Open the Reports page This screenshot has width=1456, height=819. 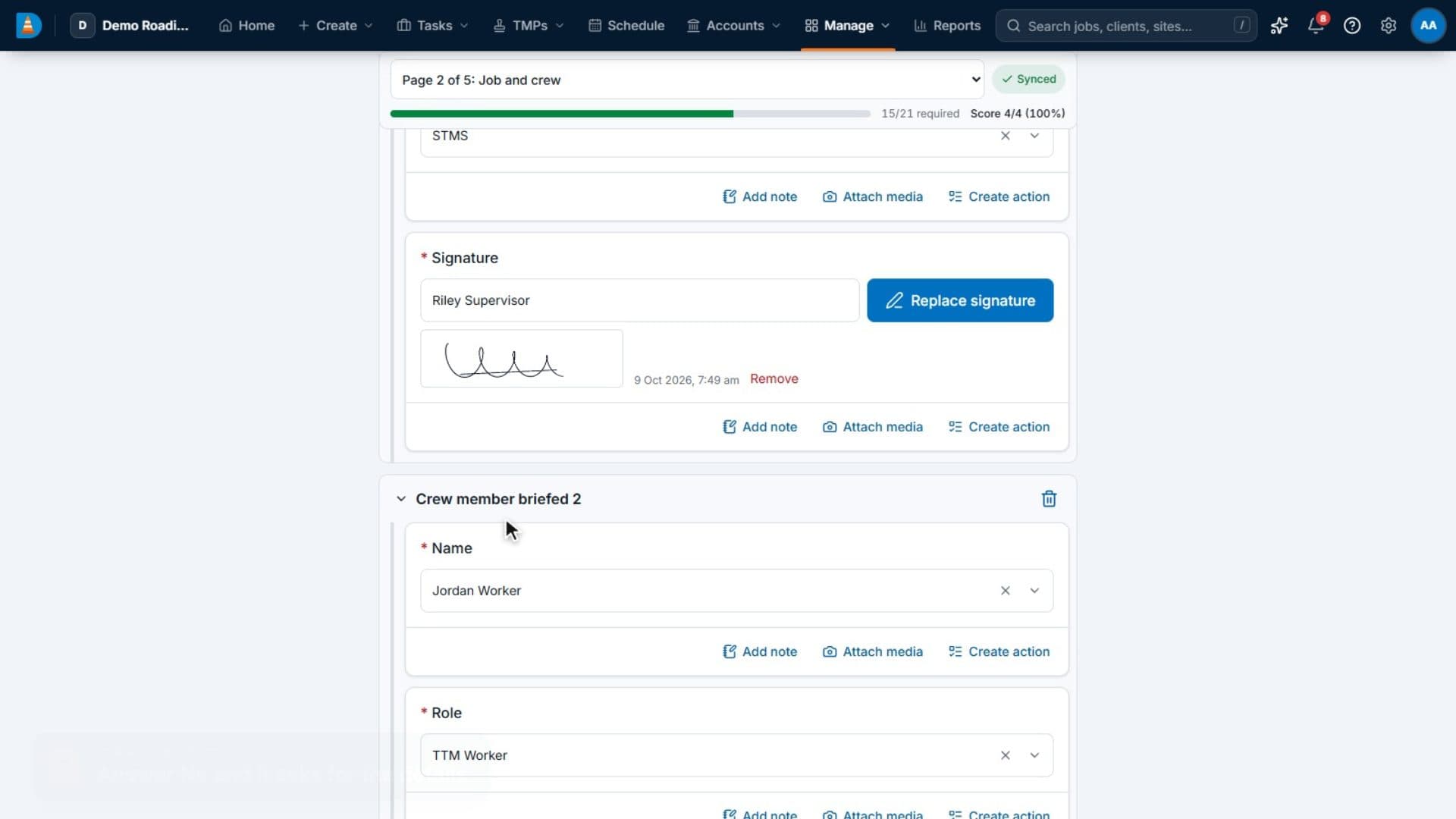(947, 26)
